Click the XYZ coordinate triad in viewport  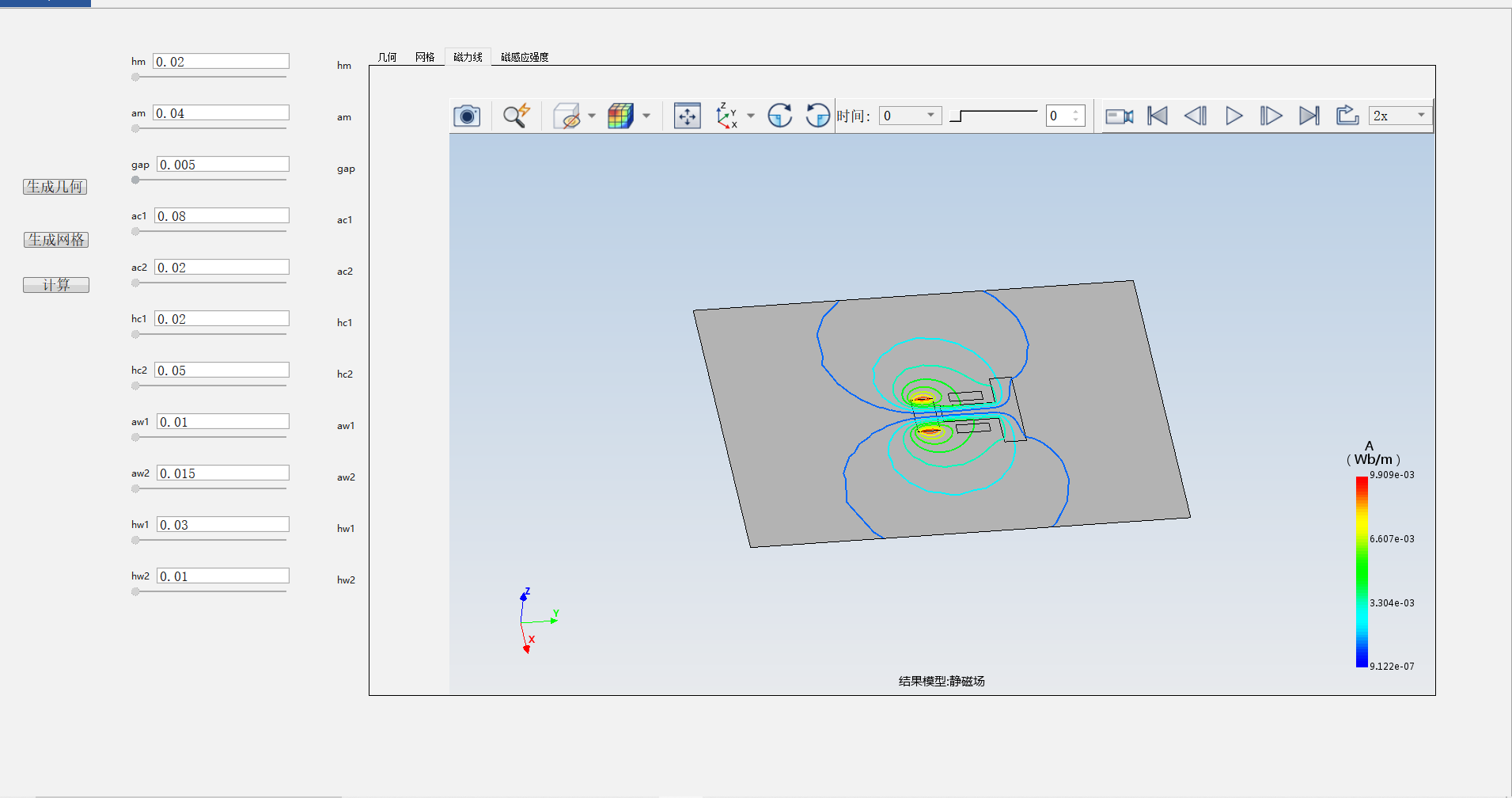[x=538, y=621]
